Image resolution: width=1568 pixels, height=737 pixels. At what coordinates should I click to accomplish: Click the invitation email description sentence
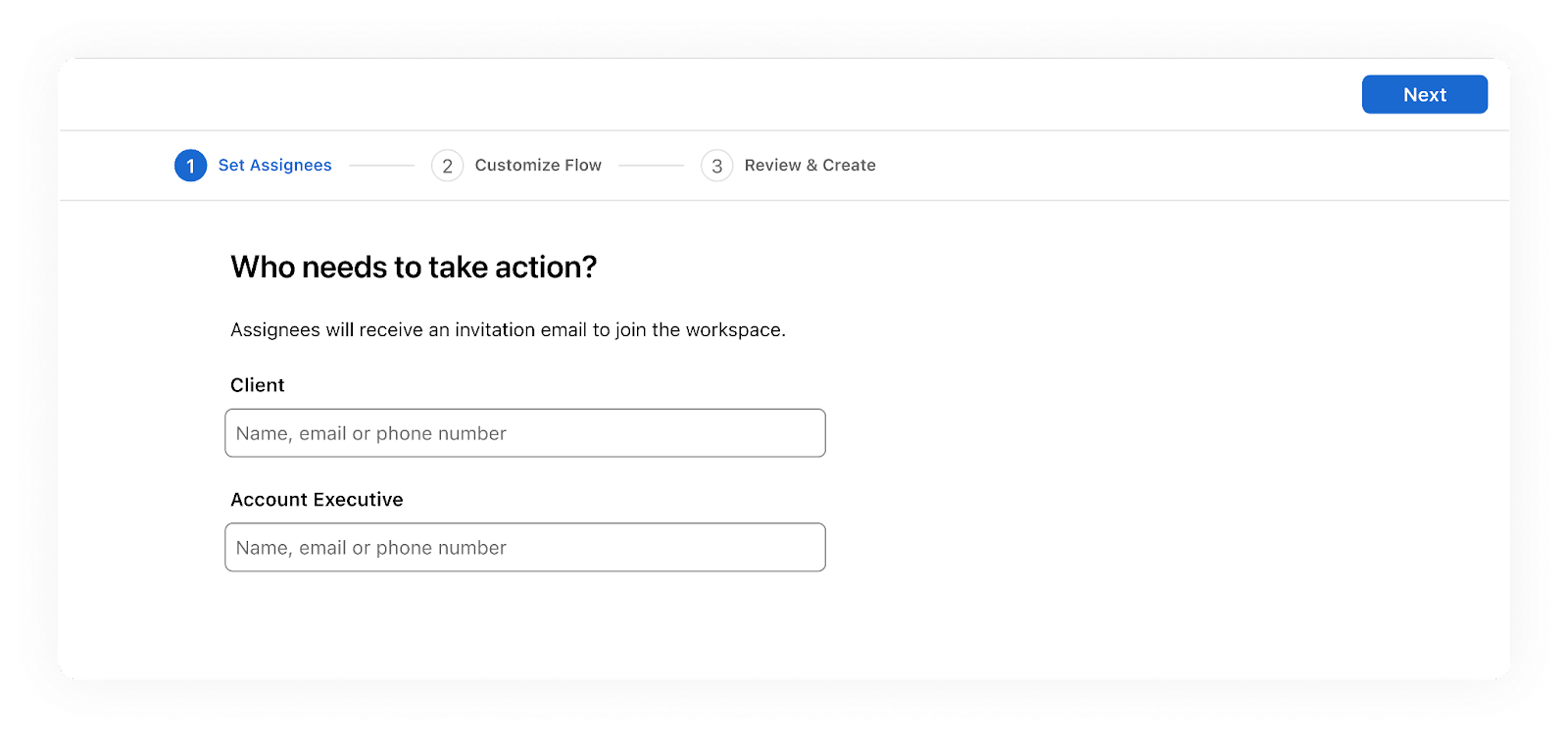pyautogui.click(x=508, y=330)
